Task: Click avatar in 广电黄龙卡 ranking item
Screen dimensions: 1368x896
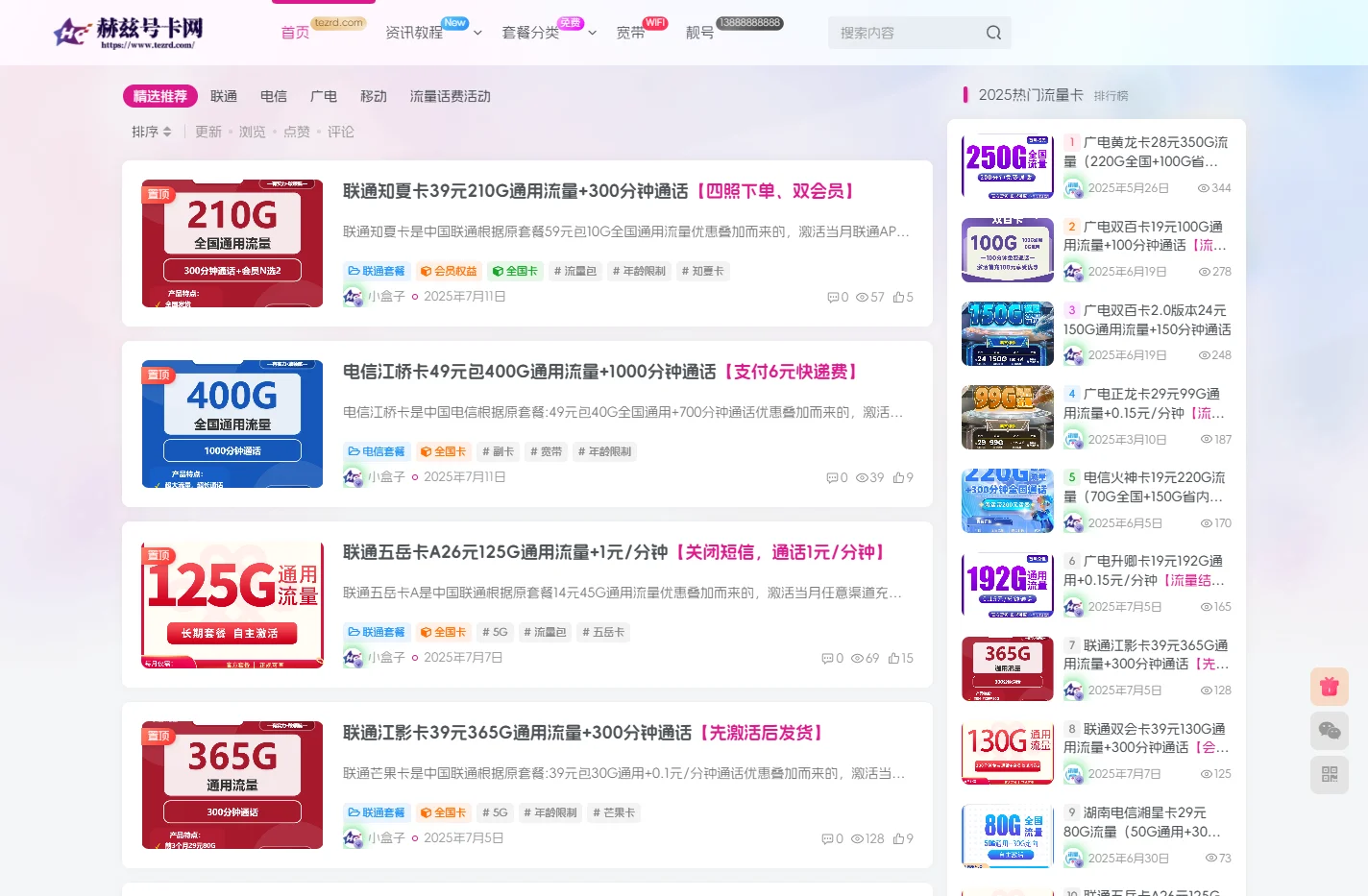Action: click(x=1074, y=188)
